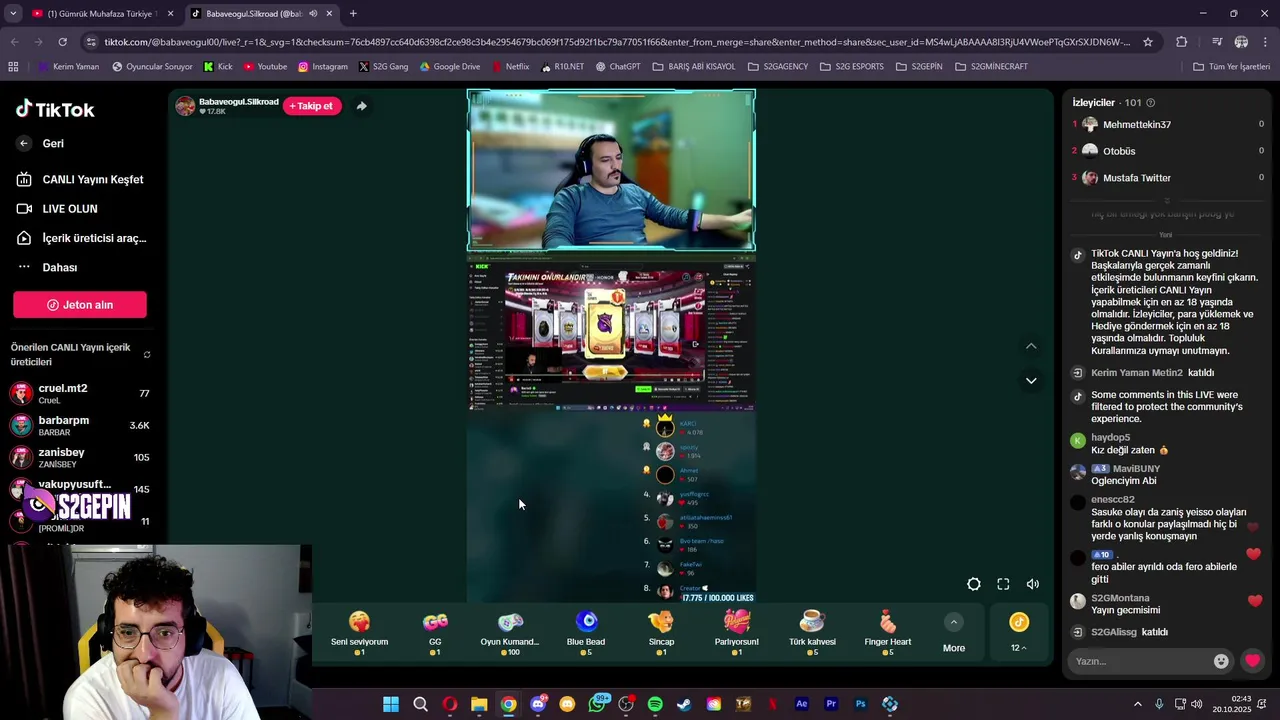Viewport: 1280px width, 720px height.
Task: Open zanisbey suggested live stream
Action: tap(80, 457)
